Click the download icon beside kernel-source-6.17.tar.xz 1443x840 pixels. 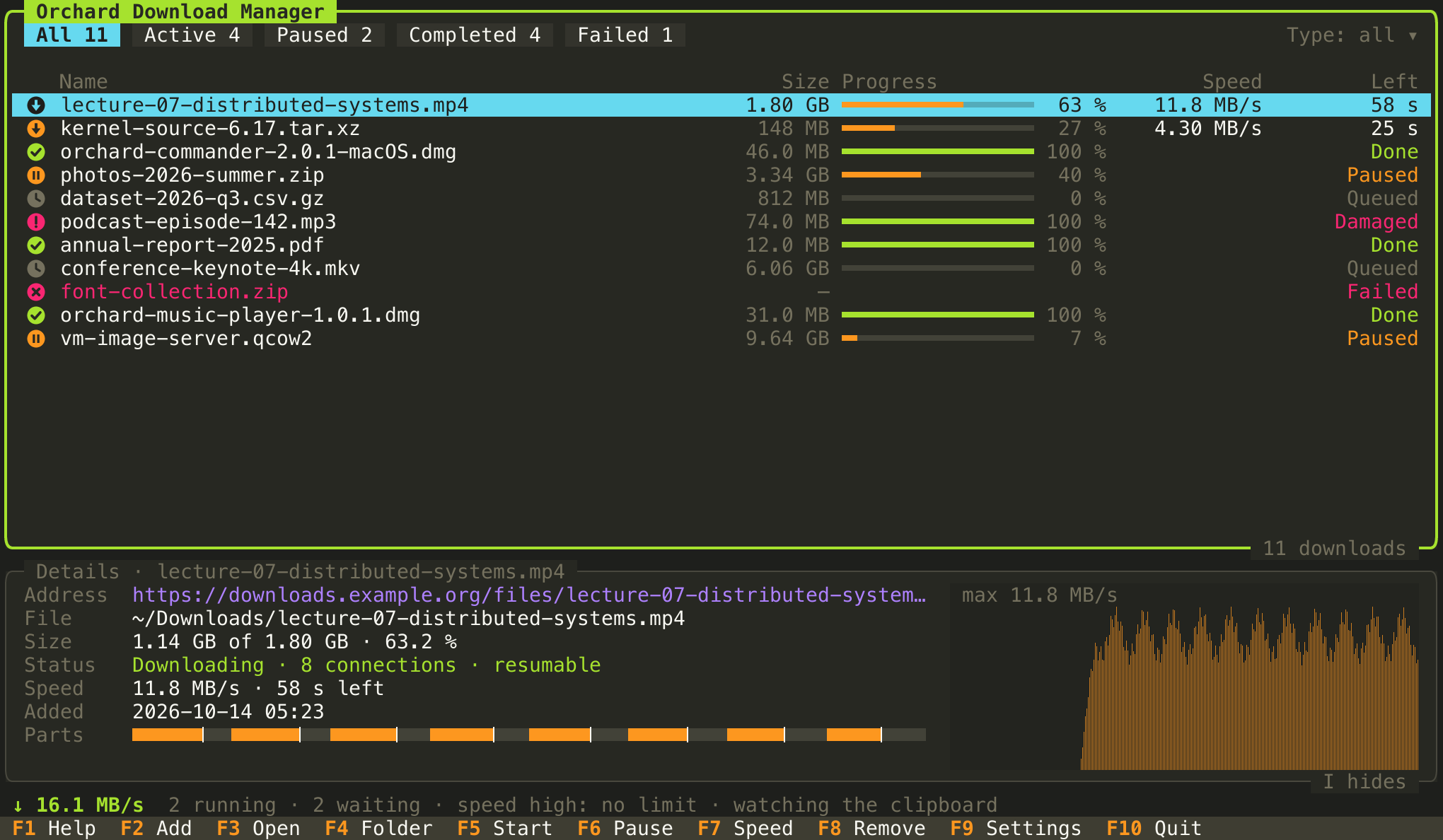[36, 129]
